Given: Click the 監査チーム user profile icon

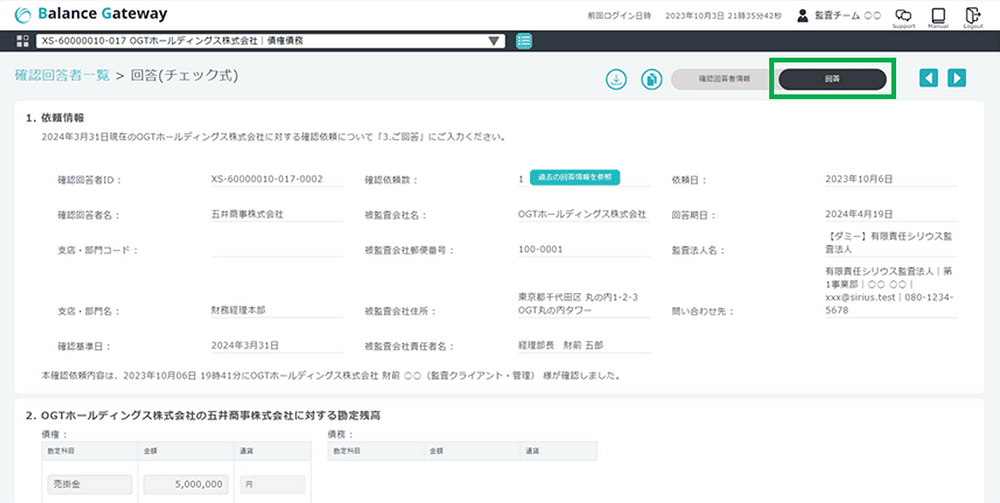Looking at the screenshot, I should [x=803, y=16].
